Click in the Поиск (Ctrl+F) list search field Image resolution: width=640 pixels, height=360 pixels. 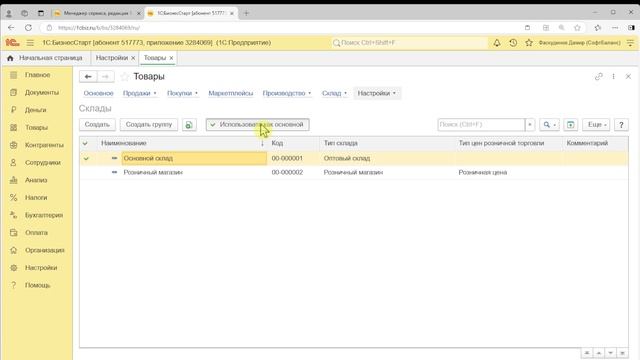(481, 124)
